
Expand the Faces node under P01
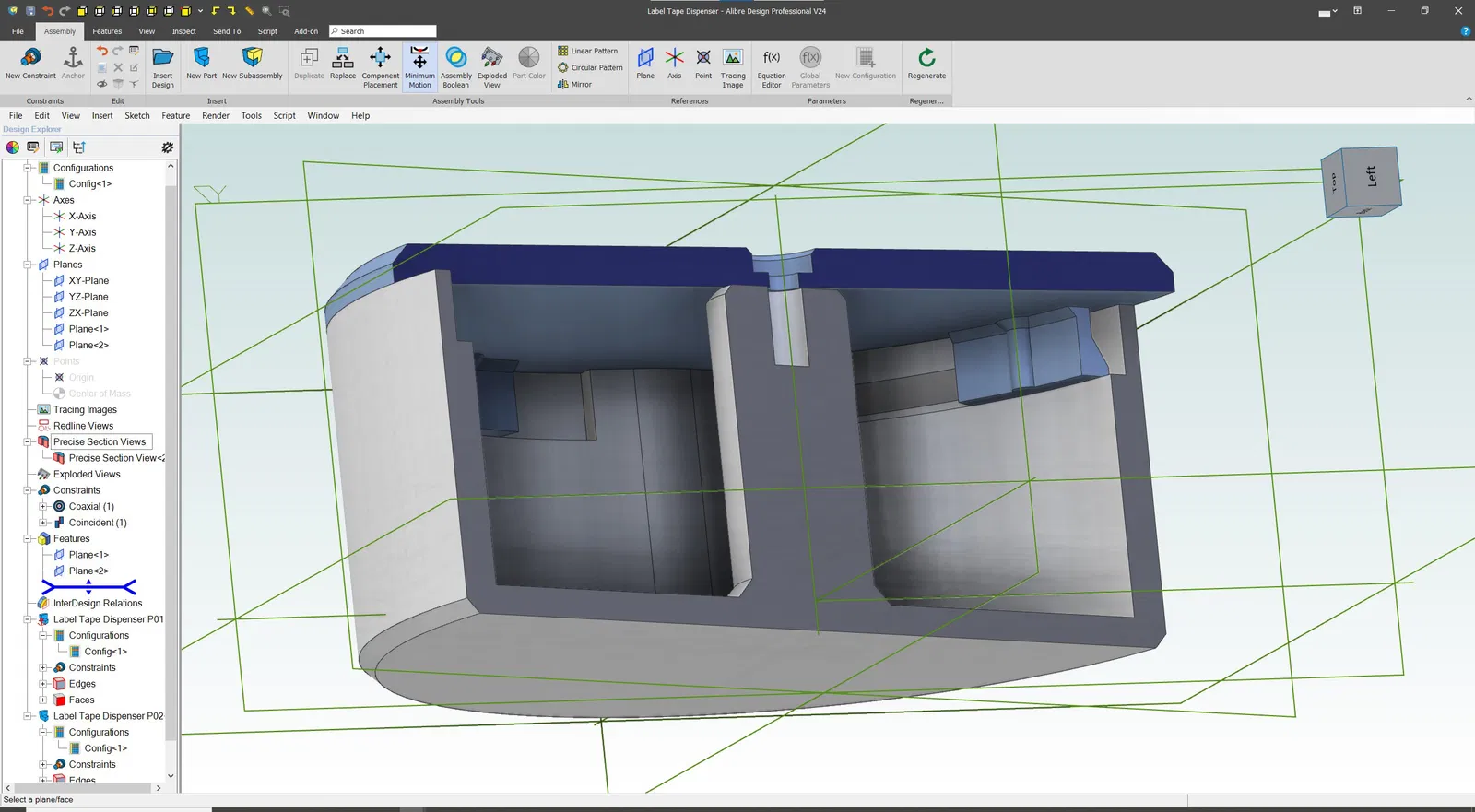pos(43,700)
